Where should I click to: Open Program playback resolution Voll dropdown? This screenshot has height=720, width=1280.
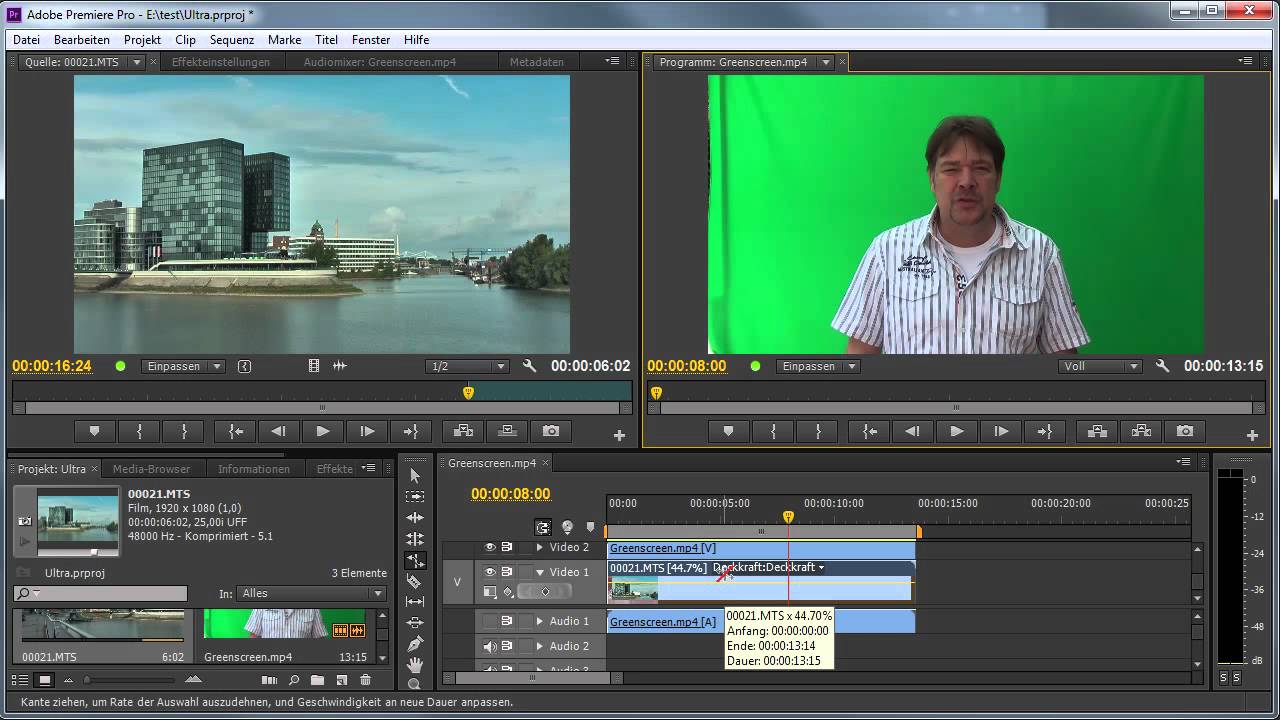[1100, 366]
